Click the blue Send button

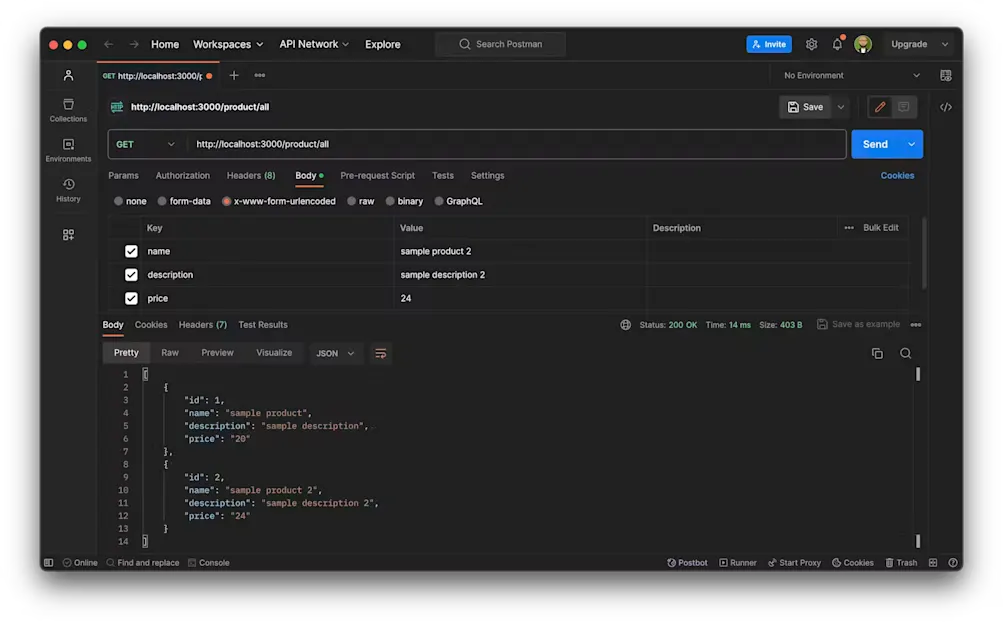coord(875,144)
